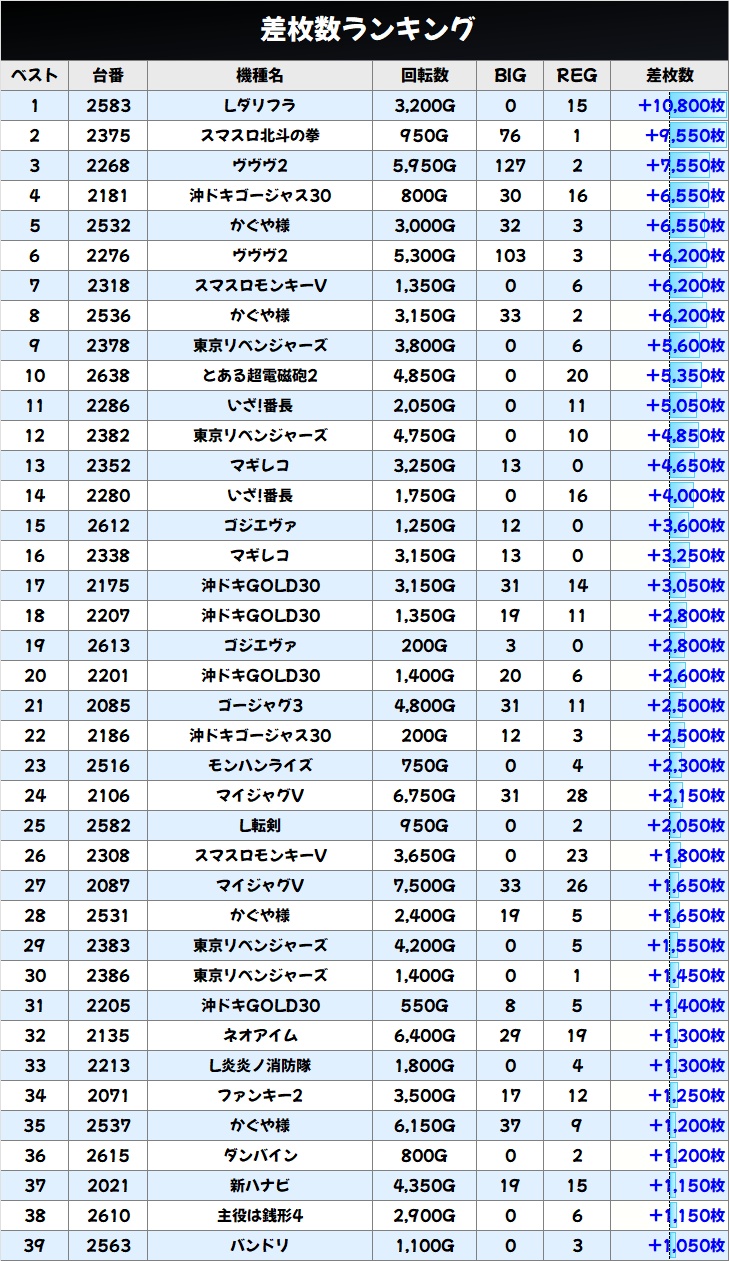Select the スマスロ北斗の拳 machine name
Viewport: 729px width, 1261px height.
click(260, 136)
